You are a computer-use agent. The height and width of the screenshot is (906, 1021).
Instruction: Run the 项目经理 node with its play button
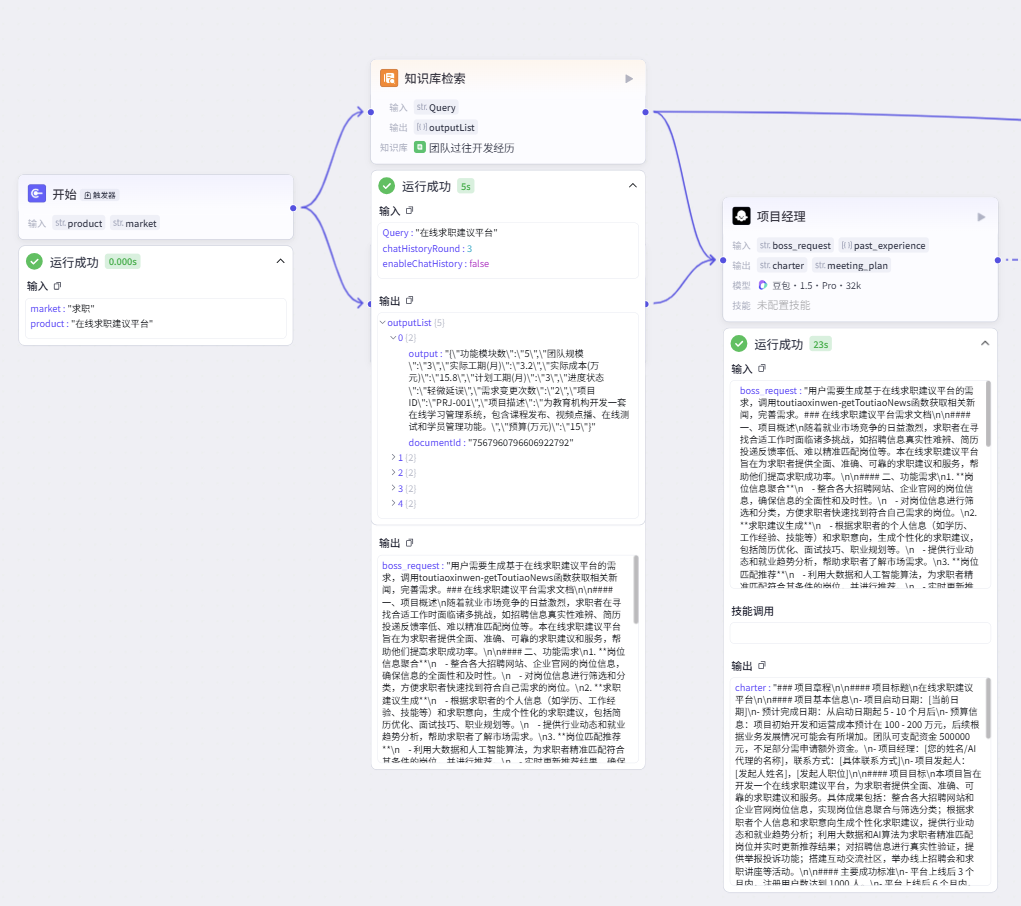click(981, 216)
